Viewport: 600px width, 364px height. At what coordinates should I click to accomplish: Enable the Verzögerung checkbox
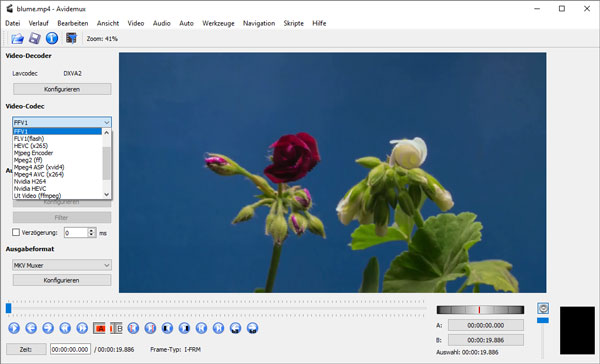point(16,232)
